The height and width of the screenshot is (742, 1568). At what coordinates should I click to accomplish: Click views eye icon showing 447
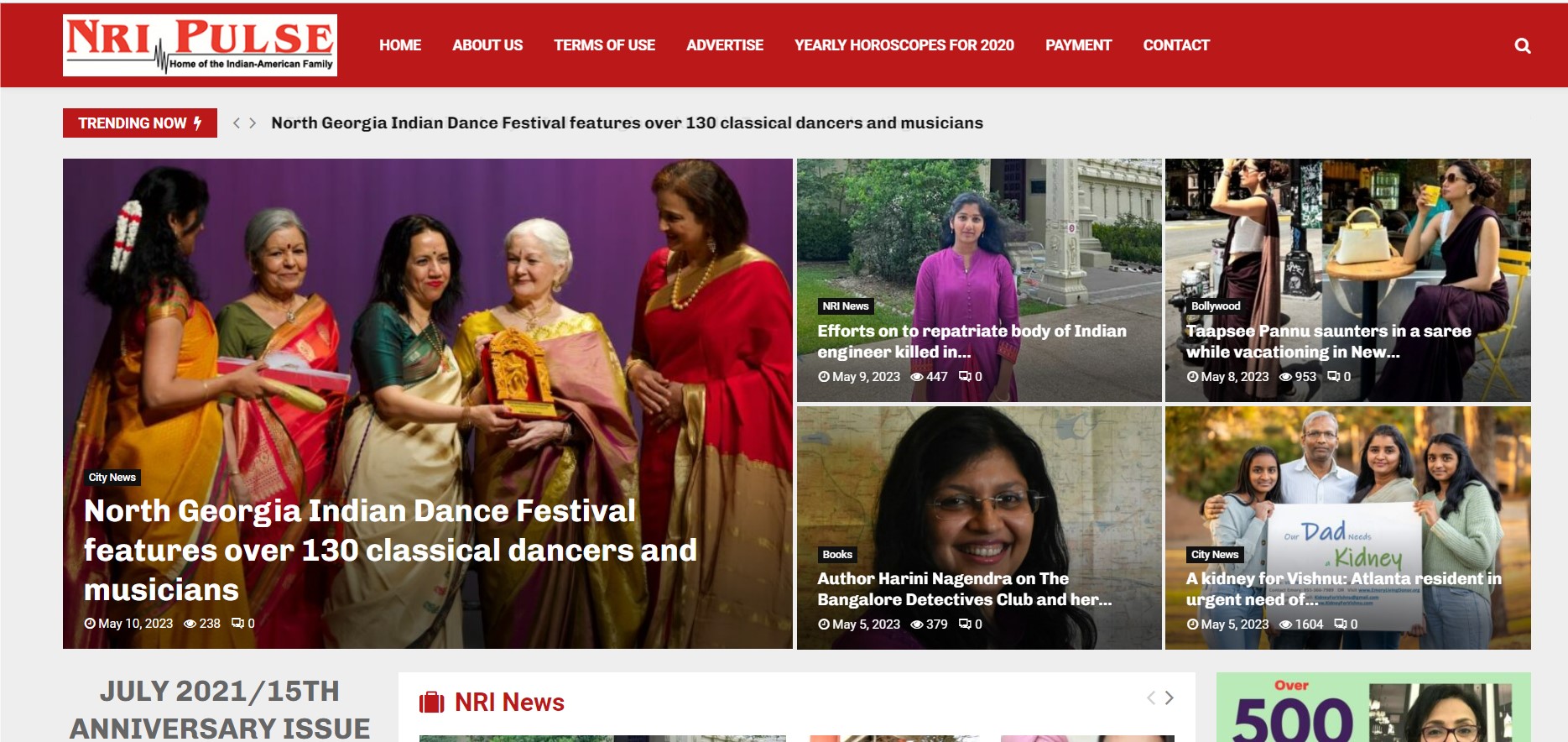pyautogui.click(x=917, y=377)
